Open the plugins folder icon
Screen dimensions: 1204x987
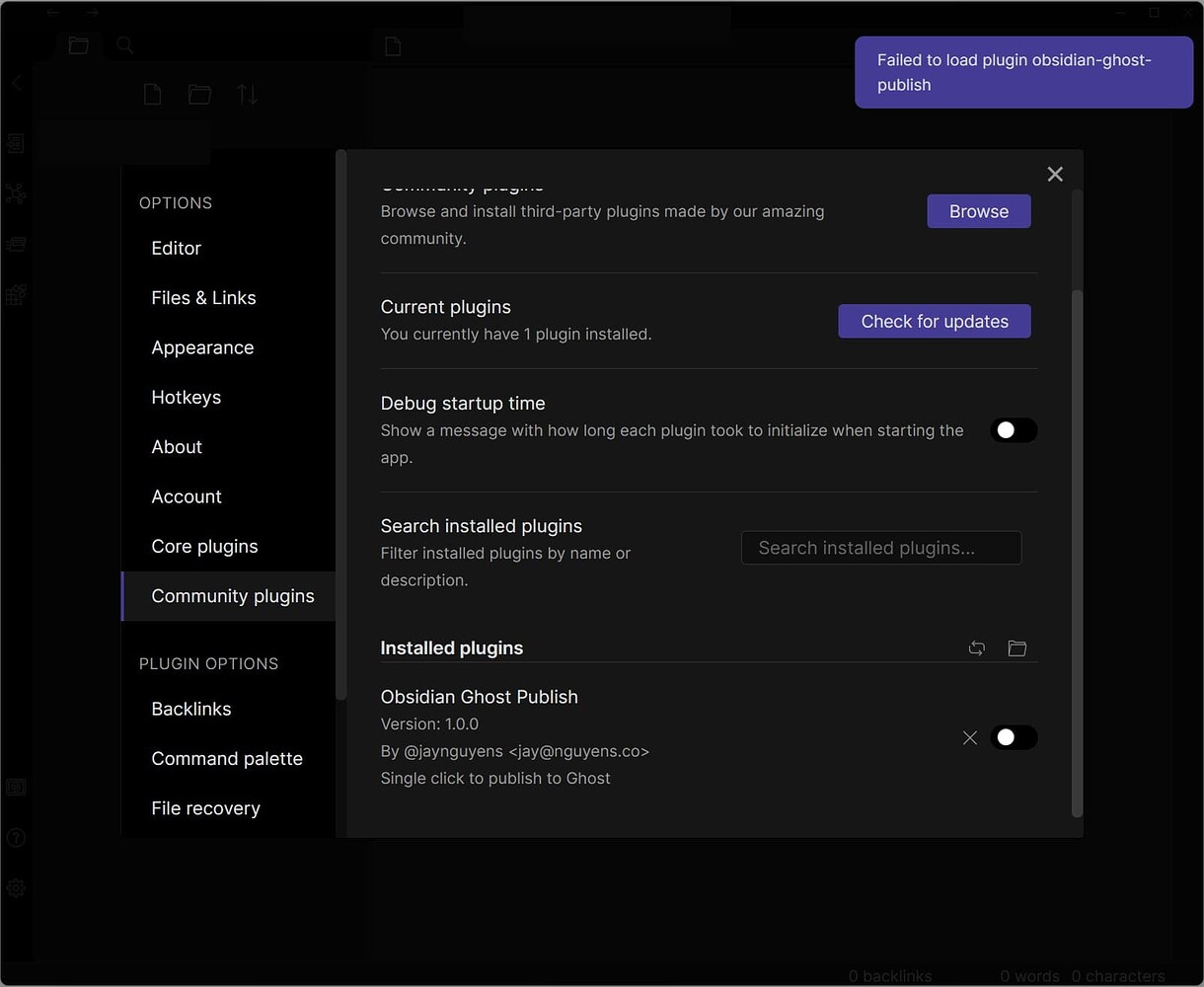point(1016,648)
